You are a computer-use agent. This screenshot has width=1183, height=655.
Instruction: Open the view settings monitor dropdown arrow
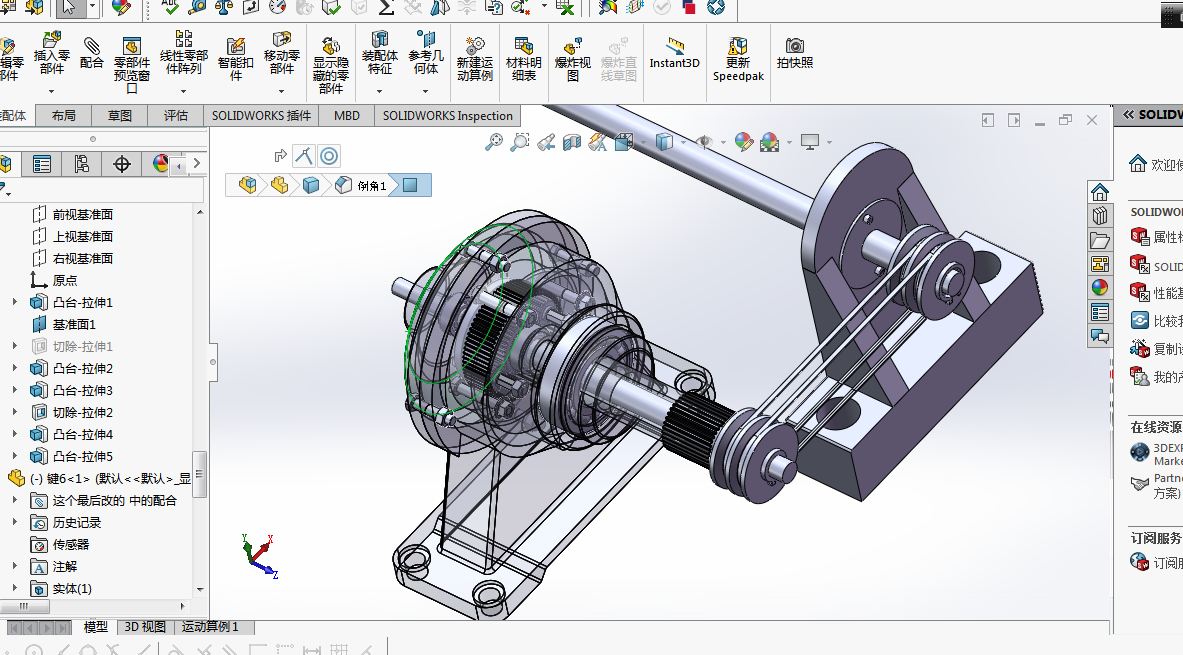(829, 142)
